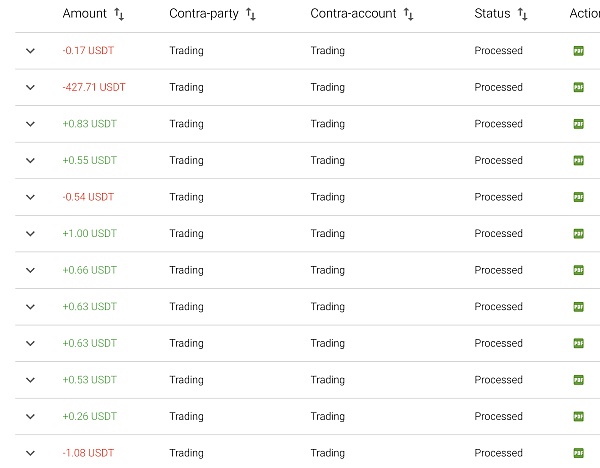Image resolution: width=600 pixels, height=468 pixels.
Task: Expand the +1.00 USDT transaction details
Action: tap(30, 233)
